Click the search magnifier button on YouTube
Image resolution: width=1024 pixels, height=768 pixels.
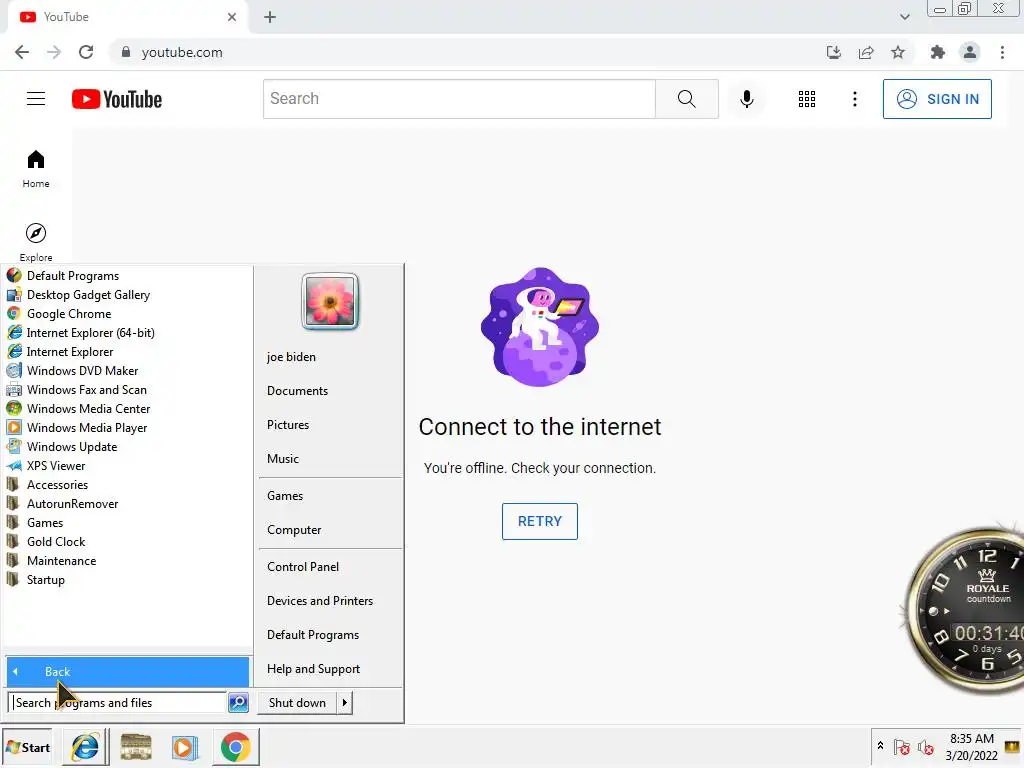coord(686,99)
